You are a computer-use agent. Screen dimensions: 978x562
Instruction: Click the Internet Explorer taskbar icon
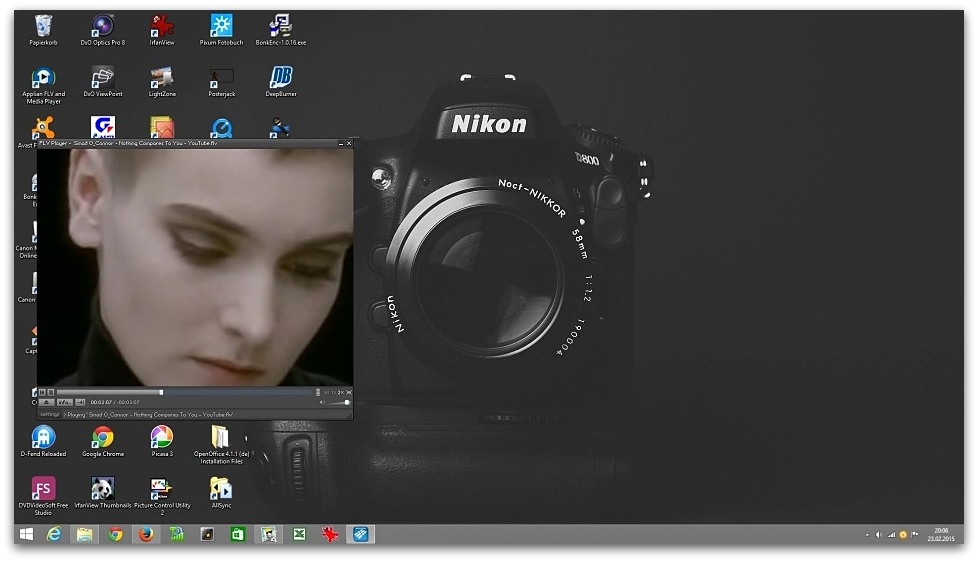click(x=54, y=534)
